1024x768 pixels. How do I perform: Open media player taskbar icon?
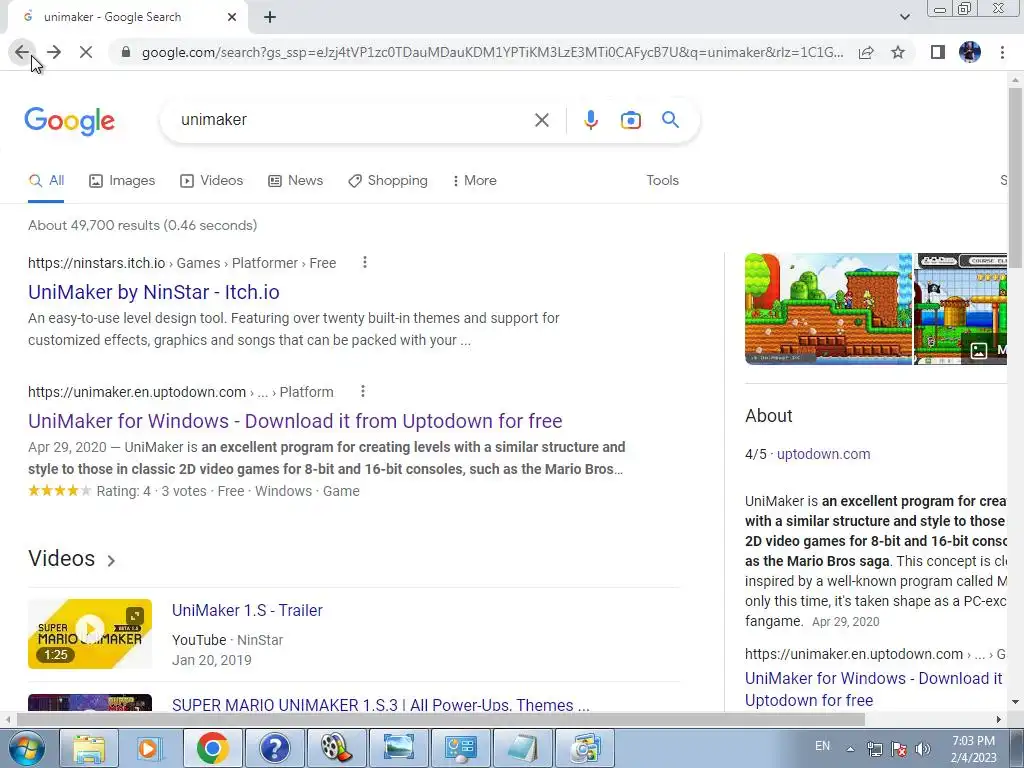[x=150, y=748]
